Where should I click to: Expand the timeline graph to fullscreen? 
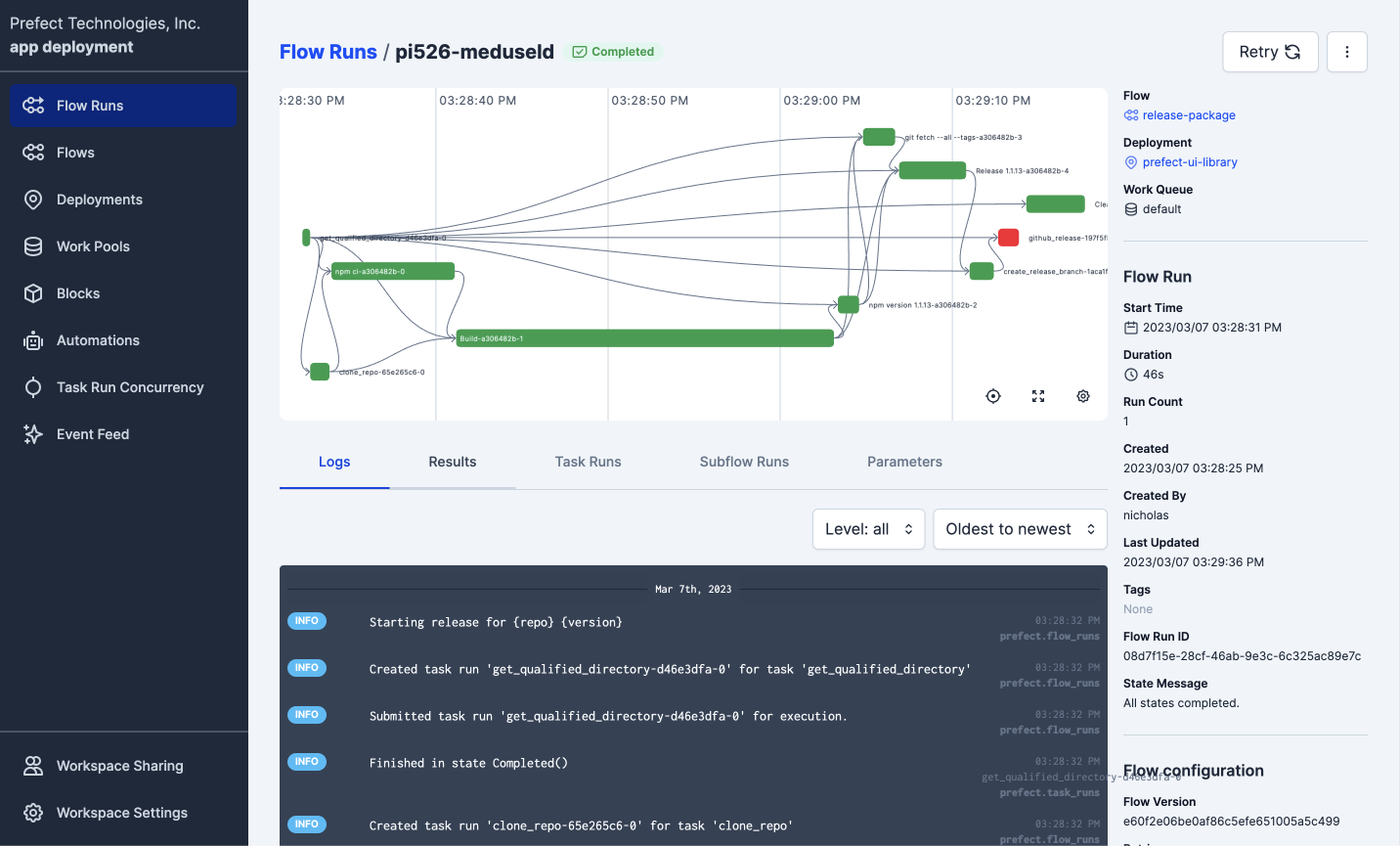pyautogui.click(x=1038, y=396)
